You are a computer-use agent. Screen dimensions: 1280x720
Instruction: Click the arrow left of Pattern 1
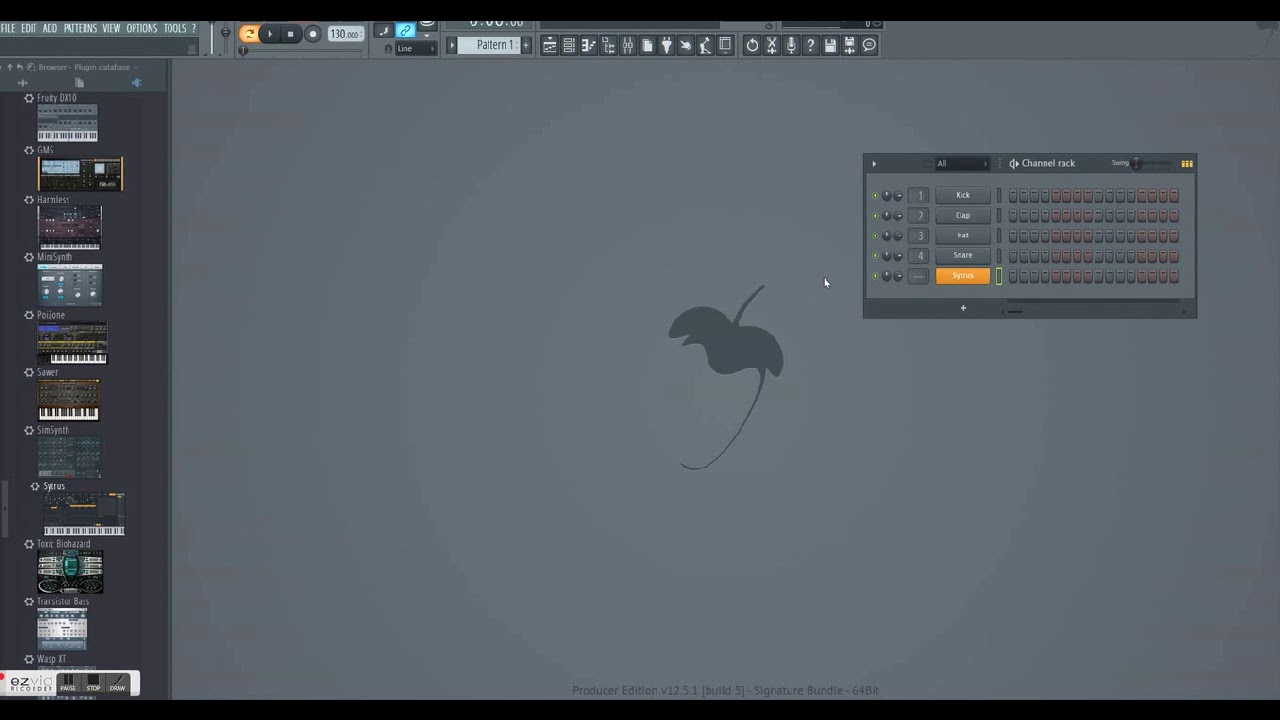(x=451, y=45)
